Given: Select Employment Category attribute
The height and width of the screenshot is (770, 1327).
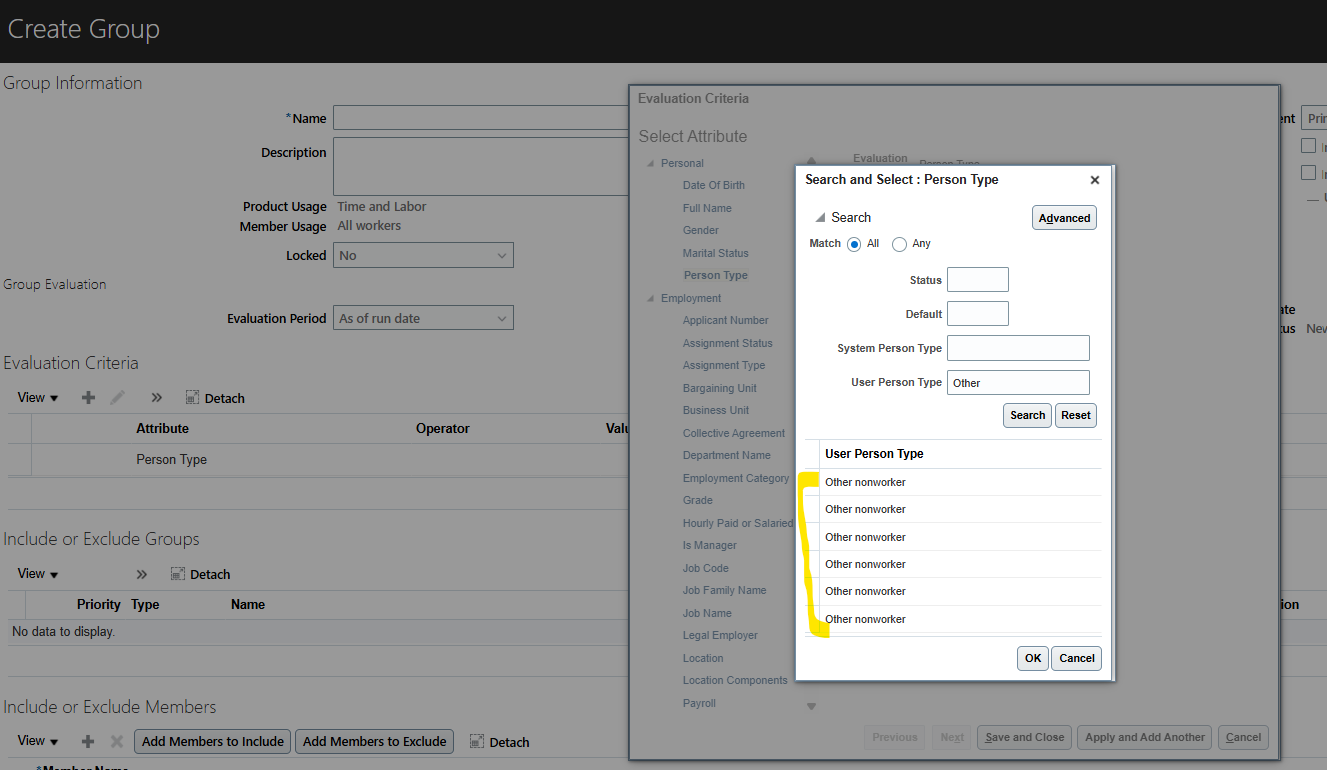Looking at the screenshot, I should click(736, 478).
